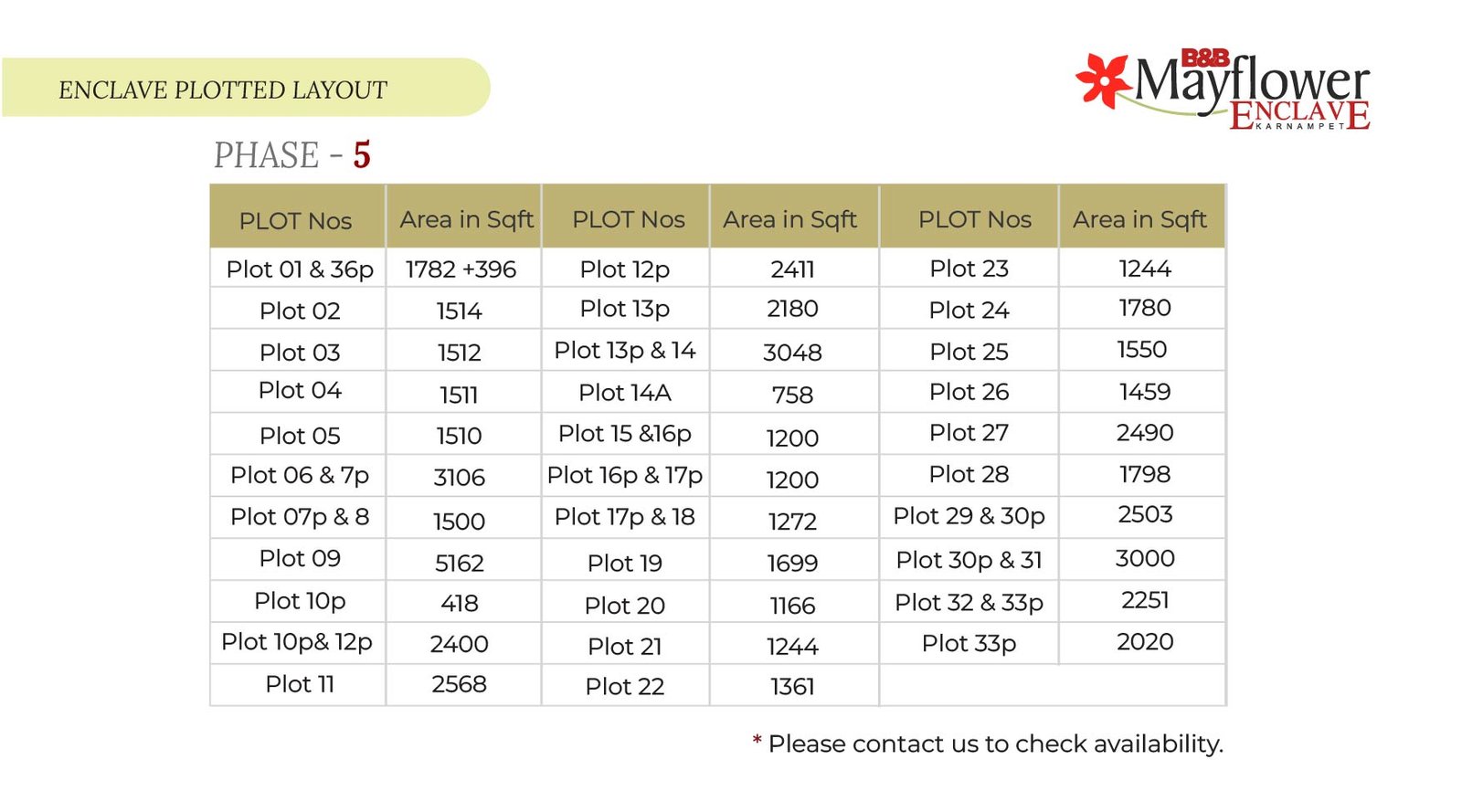
Task: Click the availability contact note
Action: point(987,743)
